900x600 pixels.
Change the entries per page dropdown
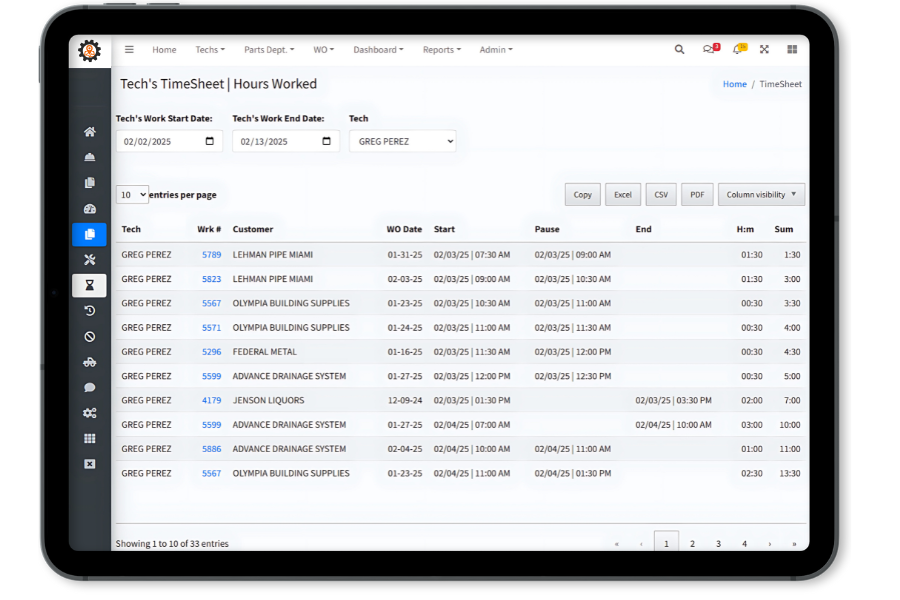(132, 195)
